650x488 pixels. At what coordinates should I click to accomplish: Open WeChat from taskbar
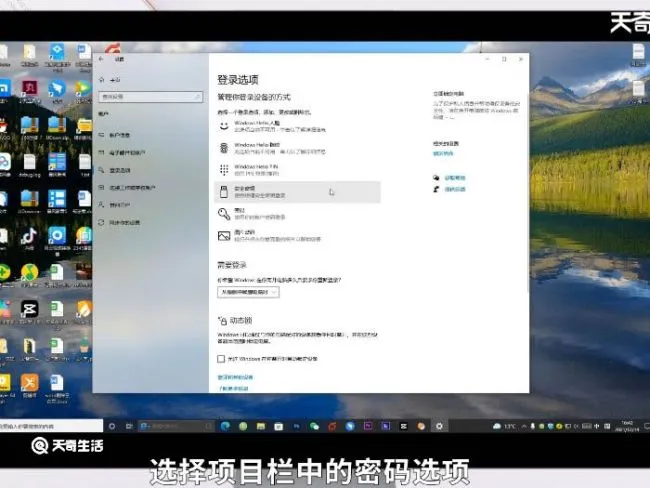click(x=314, y=426)
